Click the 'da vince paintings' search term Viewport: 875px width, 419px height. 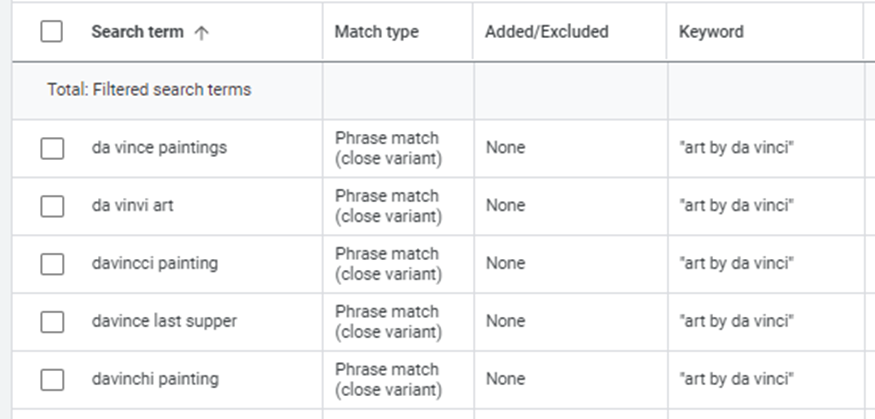point(159,148)
